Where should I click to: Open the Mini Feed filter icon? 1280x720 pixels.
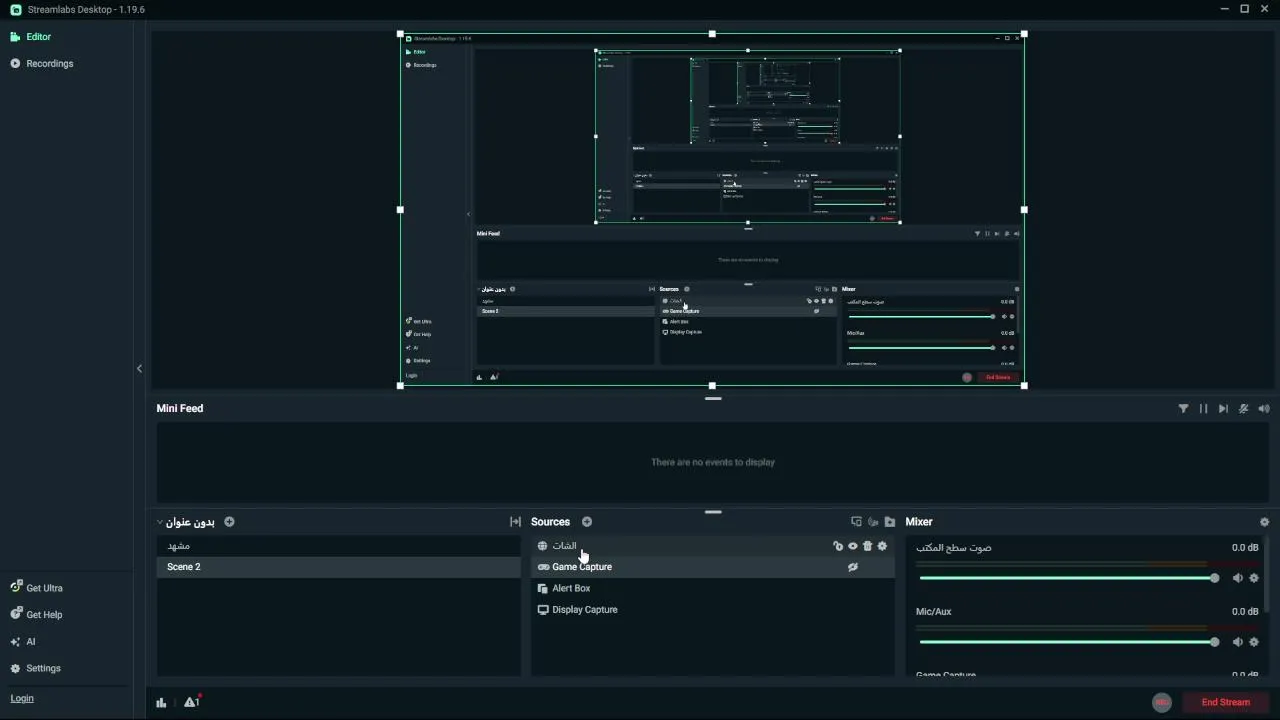[x=1183, y=408]
